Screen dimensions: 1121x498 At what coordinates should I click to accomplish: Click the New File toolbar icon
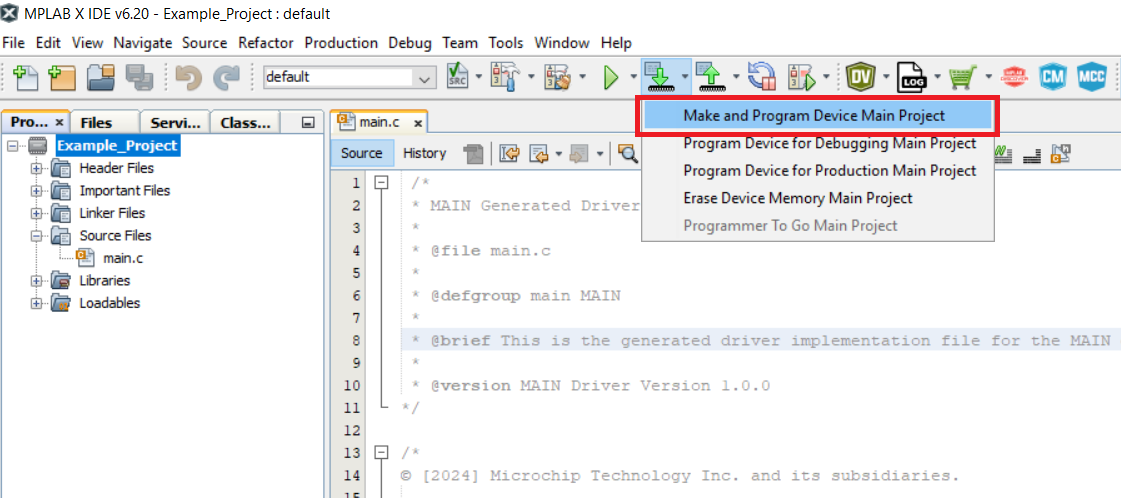coord(26,77)
